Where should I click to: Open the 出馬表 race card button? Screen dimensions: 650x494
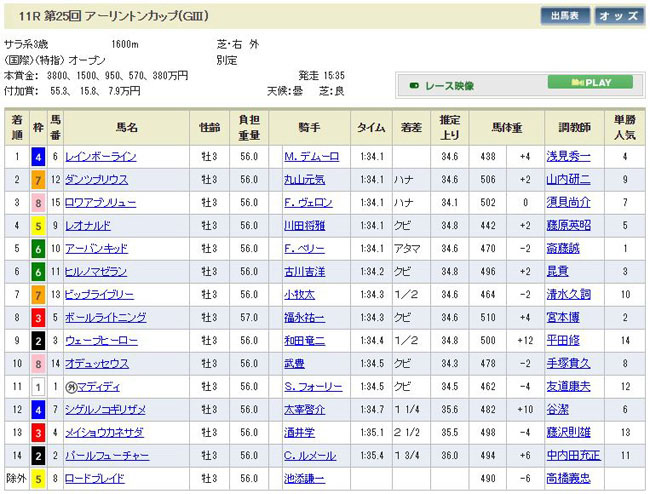point(566,16)
